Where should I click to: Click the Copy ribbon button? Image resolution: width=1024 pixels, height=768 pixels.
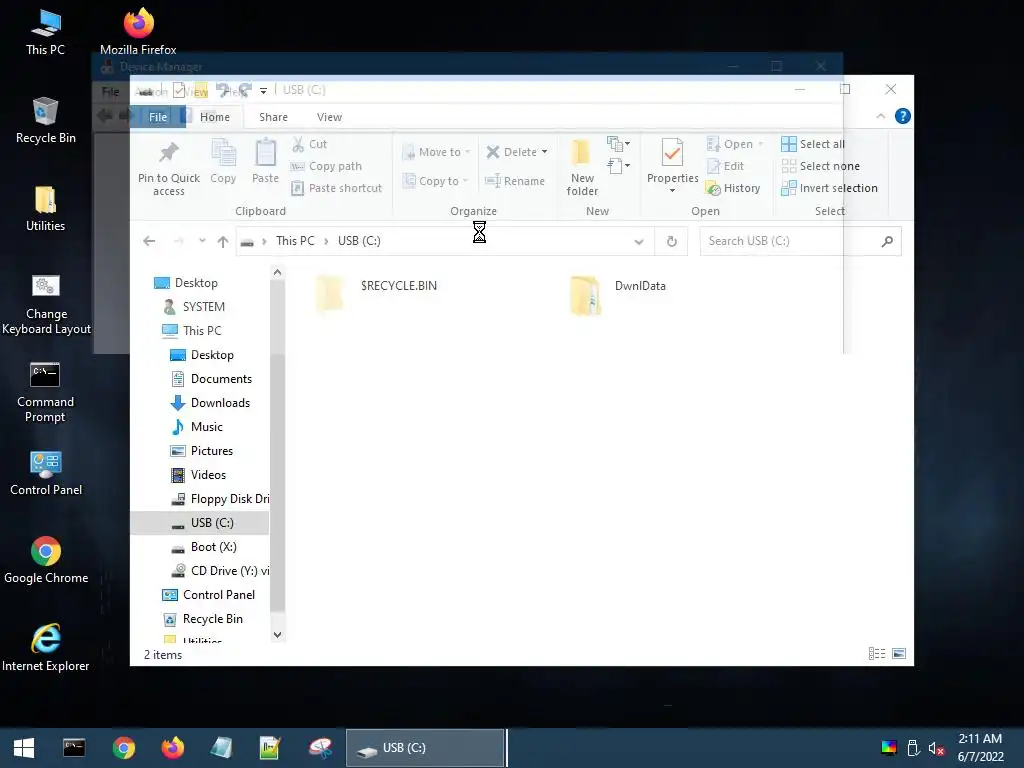pyautogui.click(x=223, y=162)
